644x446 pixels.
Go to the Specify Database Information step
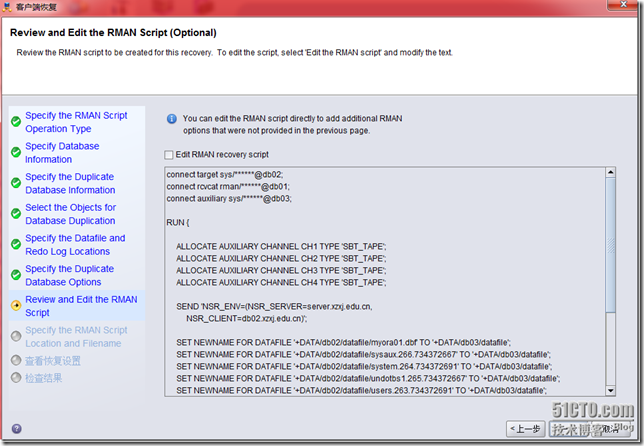pos(62,153)
